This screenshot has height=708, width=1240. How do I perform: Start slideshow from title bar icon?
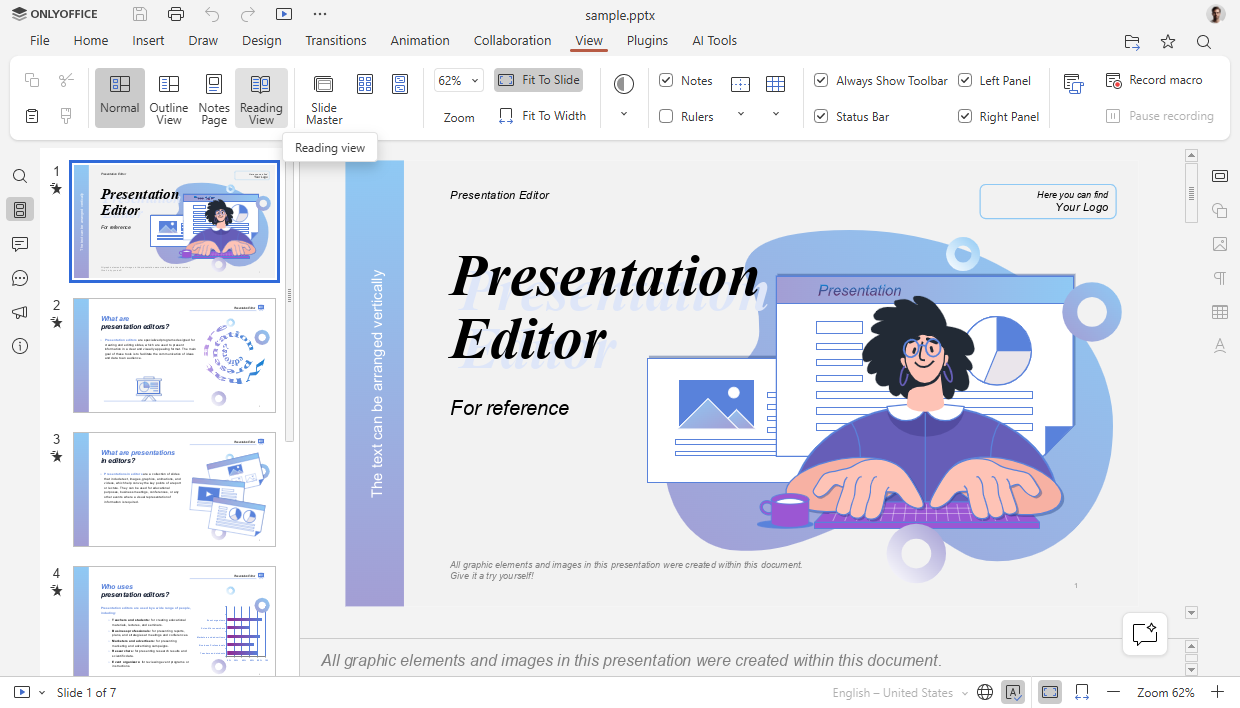point(284,14)
